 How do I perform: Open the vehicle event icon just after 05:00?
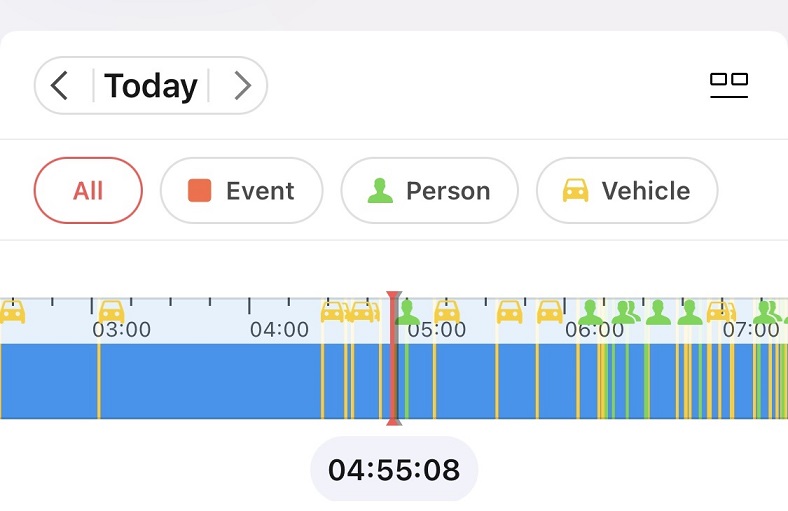pos(446,311)
